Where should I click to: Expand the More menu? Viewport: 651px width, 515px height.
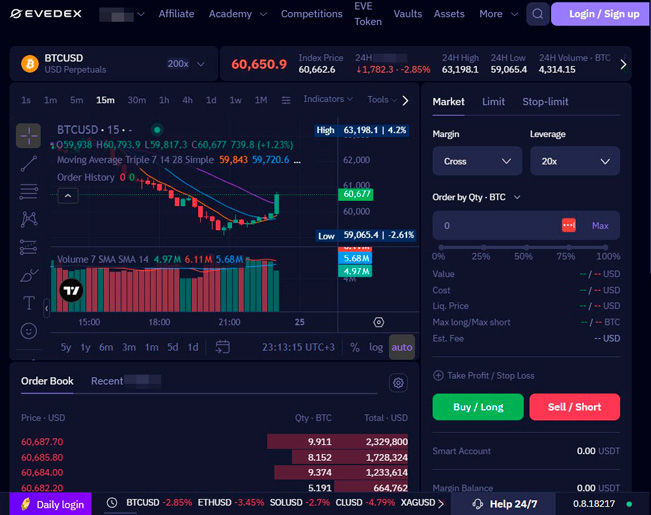498,14
